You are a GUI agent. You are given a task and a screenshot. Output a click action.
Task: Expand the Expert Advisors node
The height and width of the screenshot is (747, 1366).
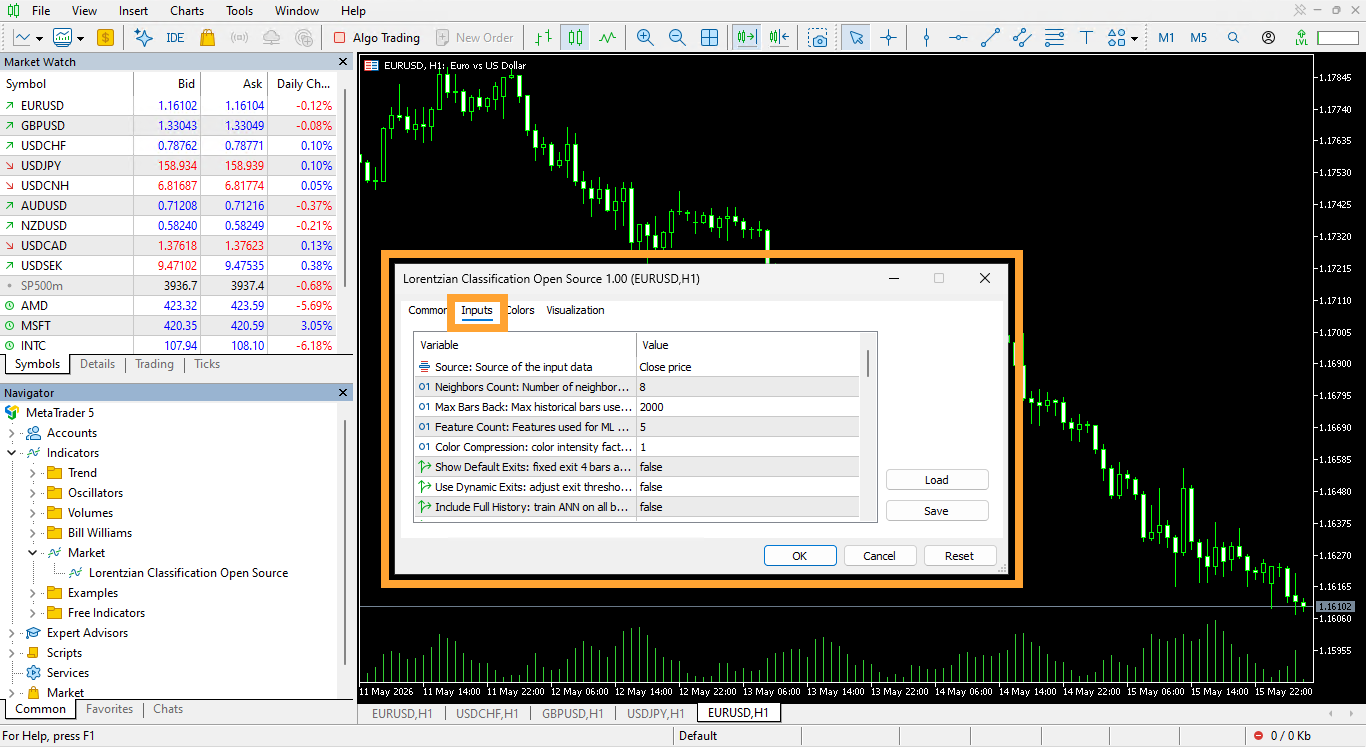point(12,633)
